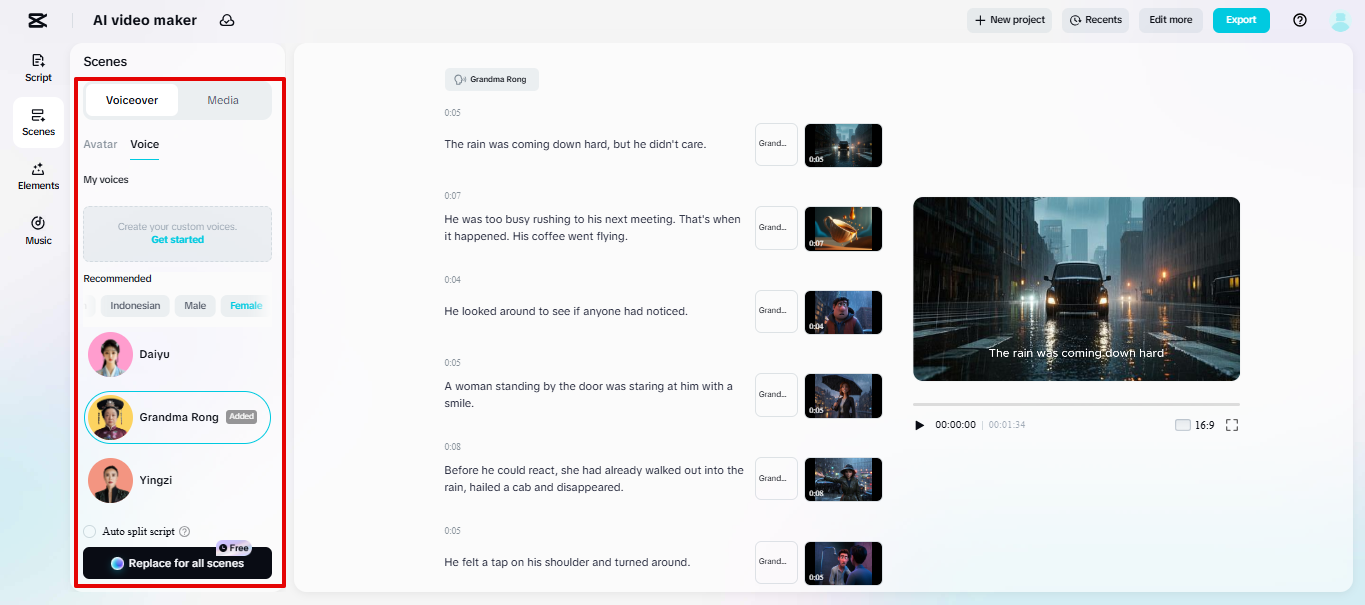
Task: Click the text 'The rain was coming down hard, but he didn't care.'
Action: pos(575,144)
